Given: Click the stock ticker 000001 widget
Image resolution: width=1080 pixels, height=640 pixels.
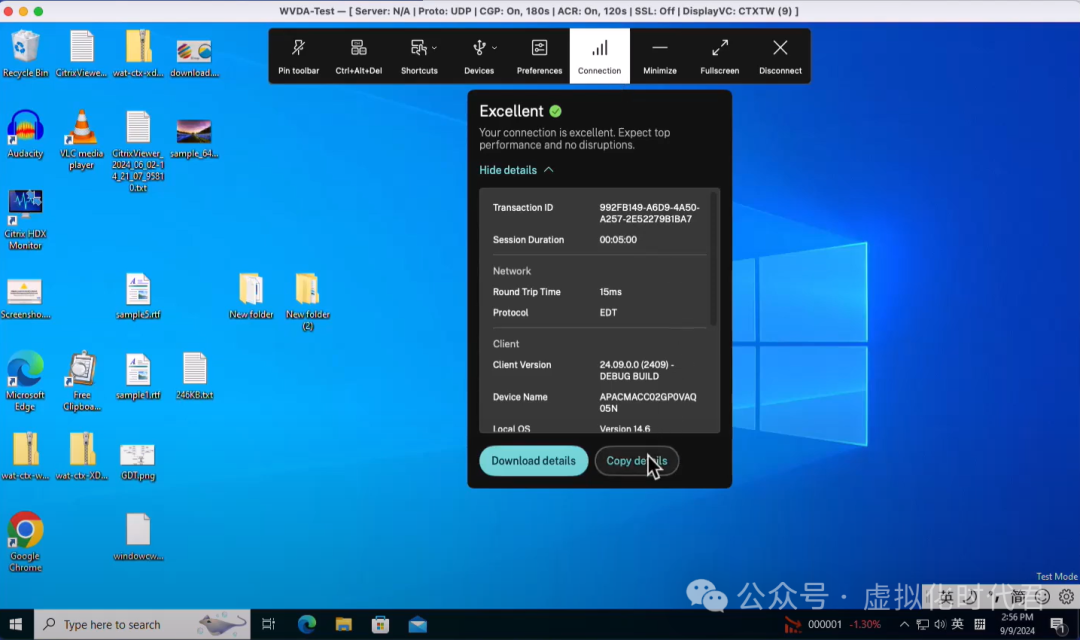Looking at the screenshot, I should point(832,624).
